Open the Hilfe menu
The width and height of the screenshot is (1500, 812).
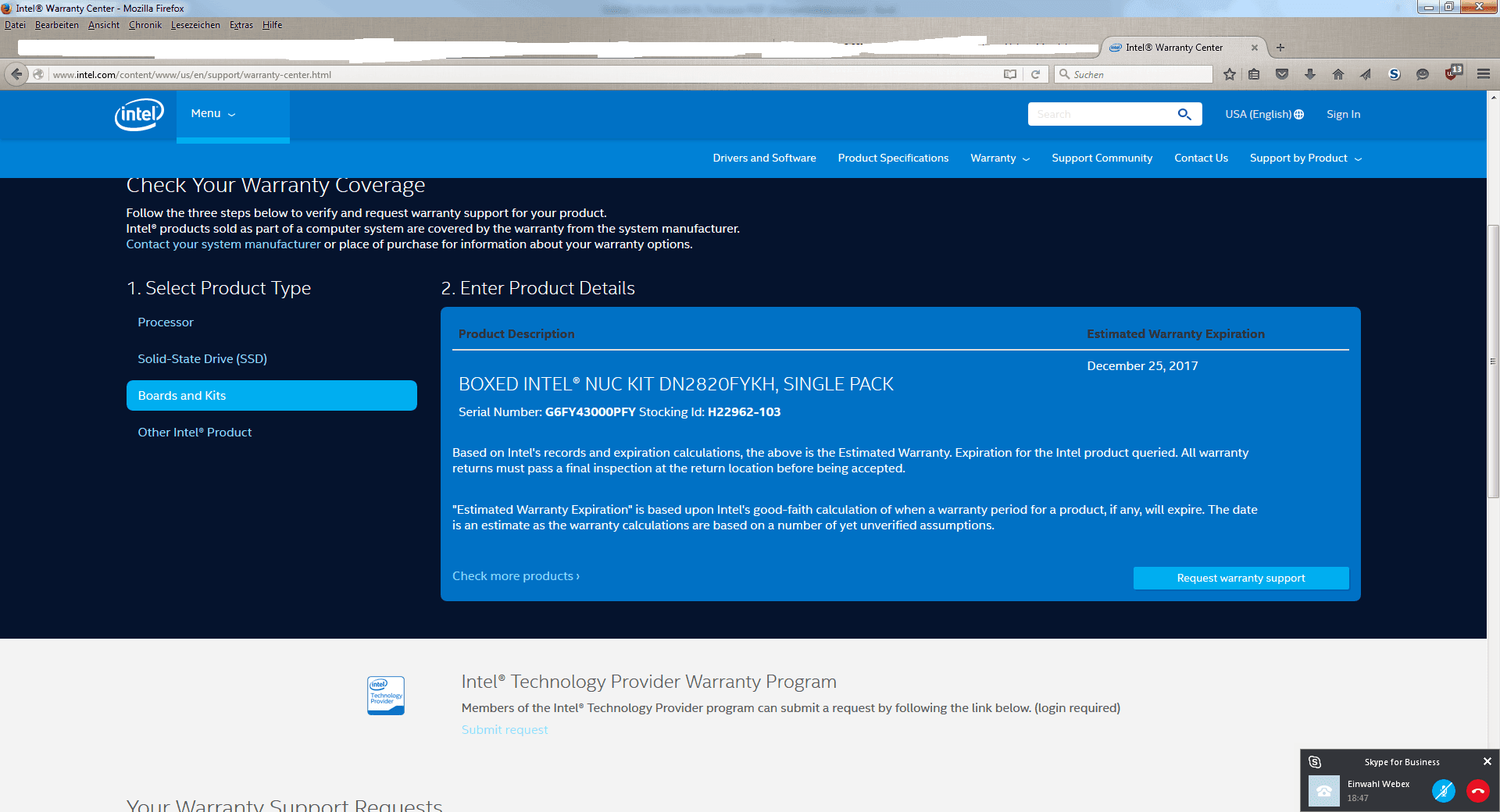tap(272, 25)
